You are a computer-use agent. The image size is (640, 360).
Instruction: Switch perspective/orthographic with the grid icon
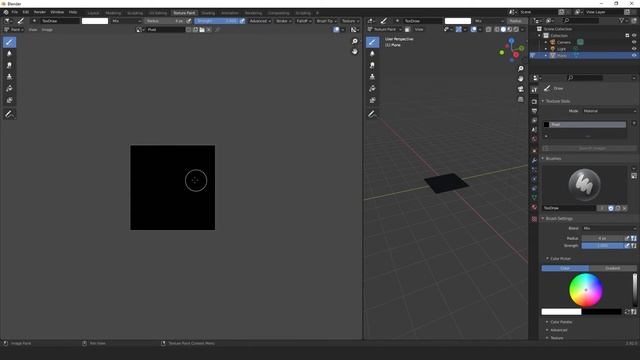(520, 99)
